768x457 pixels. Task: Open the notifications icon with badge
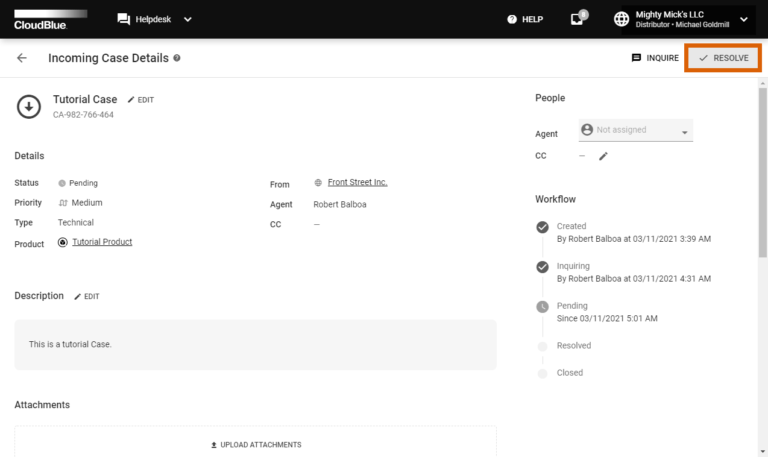pos(578,18)
